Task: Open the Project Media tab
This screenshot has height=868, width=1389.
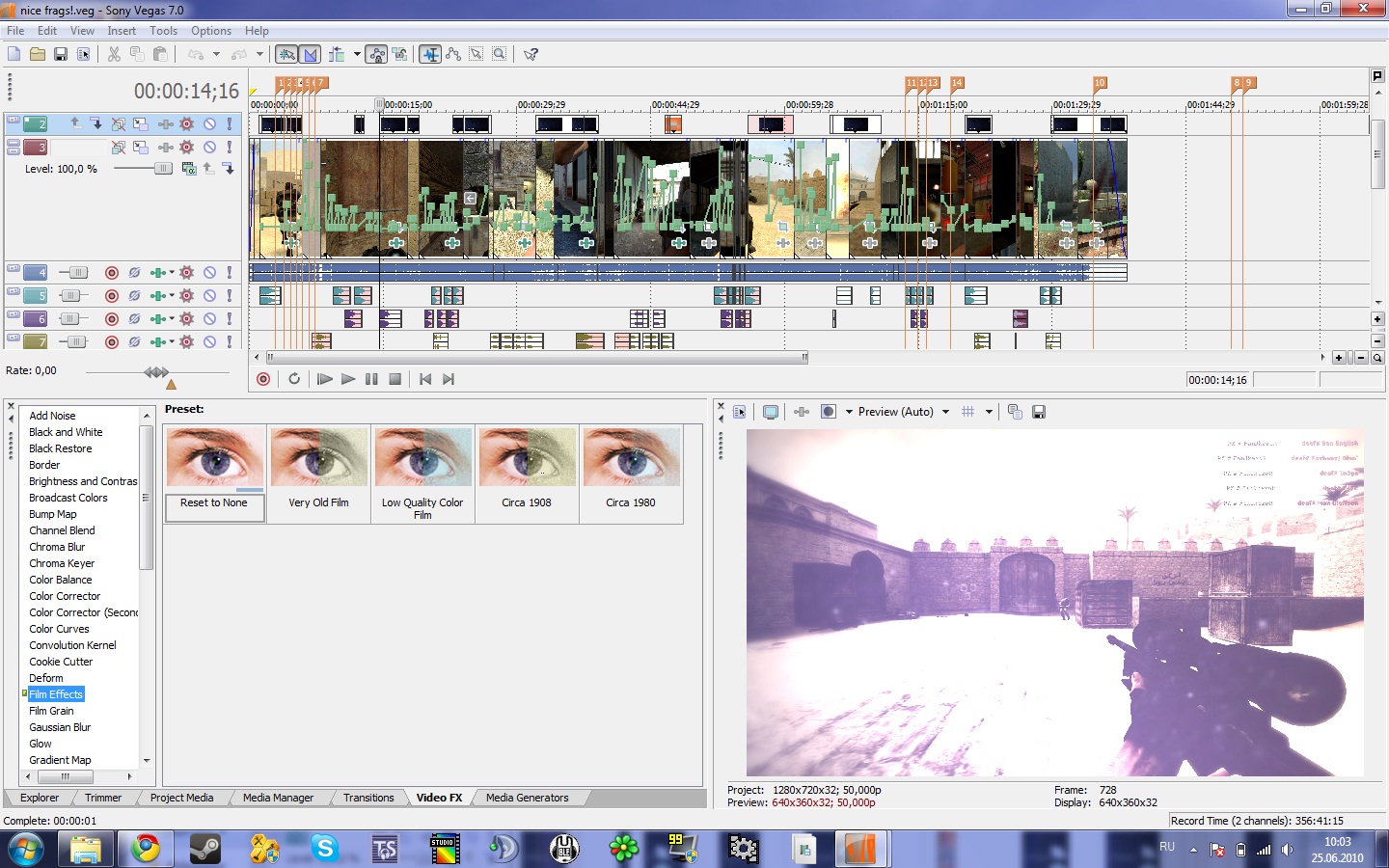Action: tap(181, 798)
